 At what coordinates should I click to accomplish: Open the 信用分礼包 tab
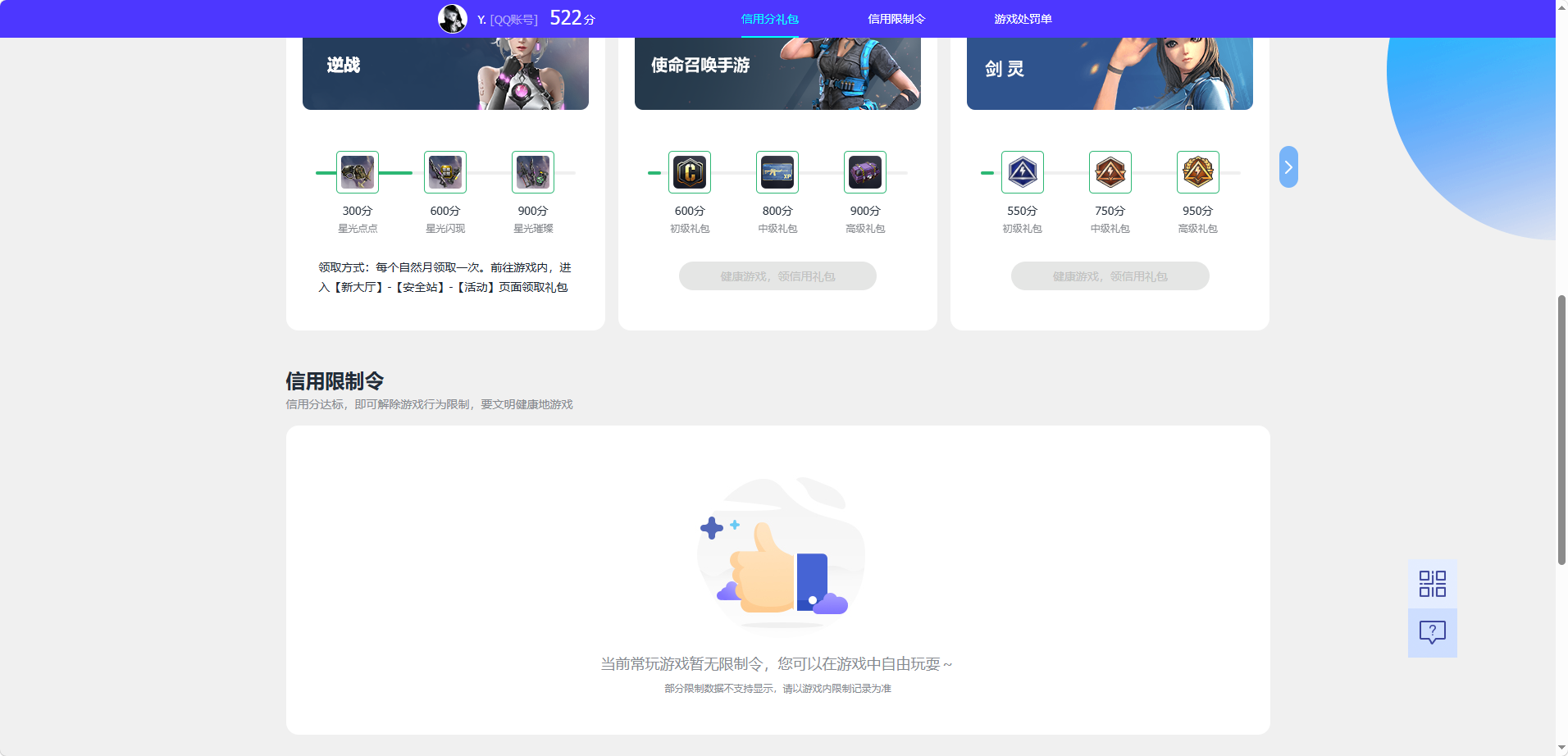point(769,19)
